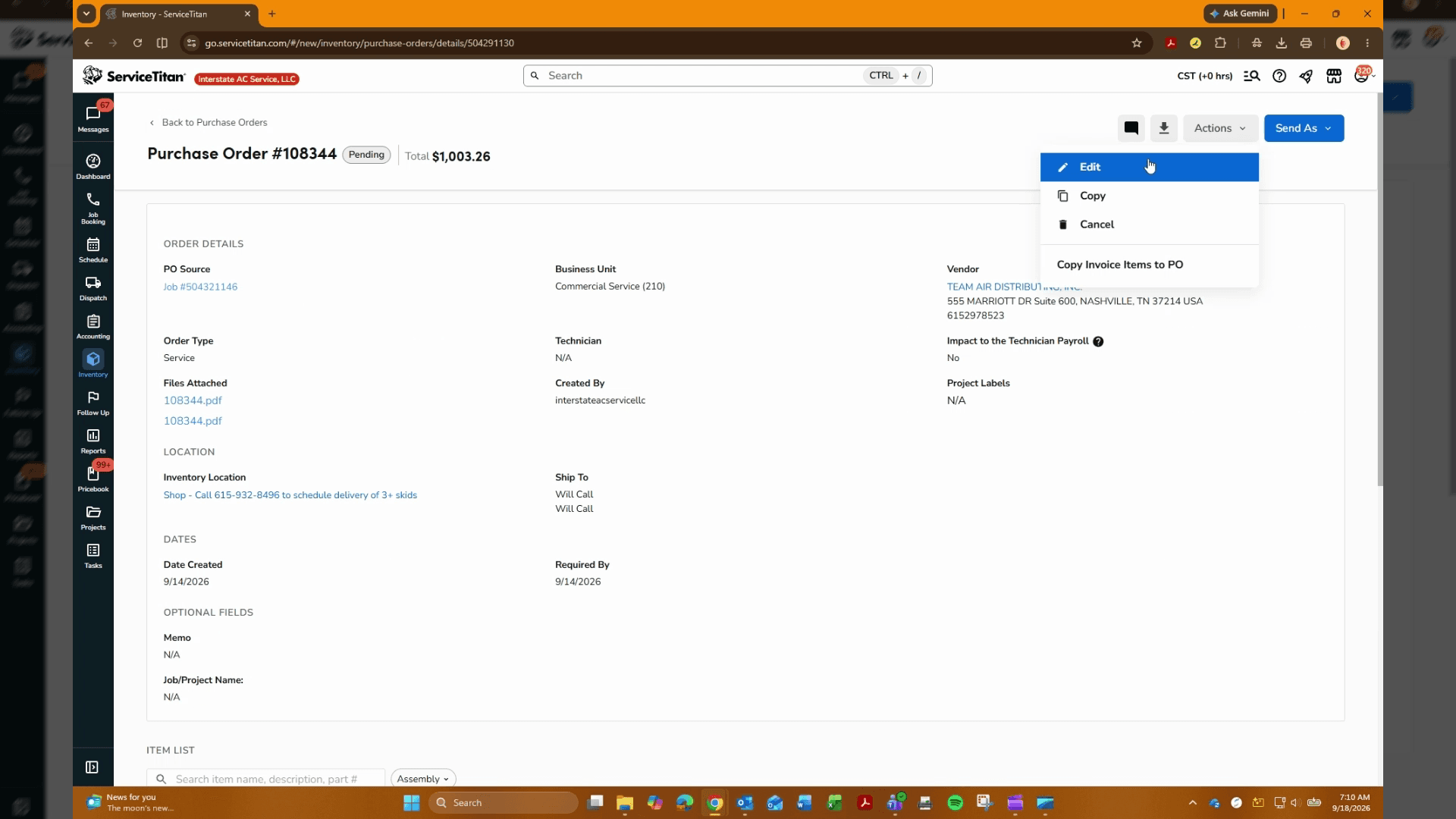Collapse the sidebar panel icon

coord(92,767)
